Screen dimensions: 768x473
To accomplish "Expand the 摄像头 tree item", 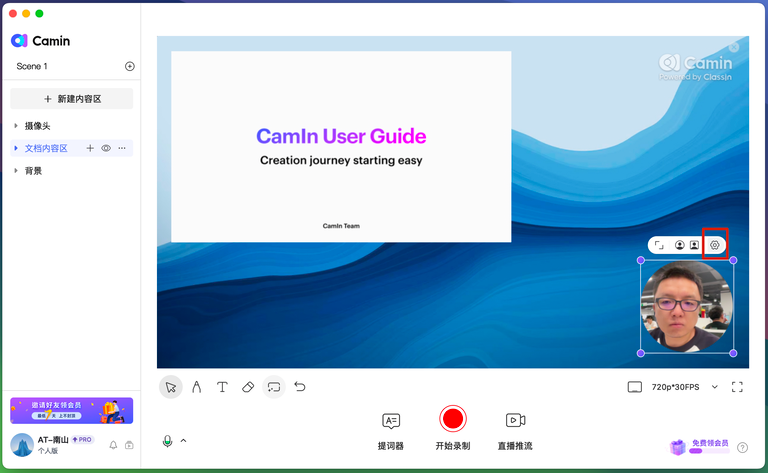I will tap(16, 126).
